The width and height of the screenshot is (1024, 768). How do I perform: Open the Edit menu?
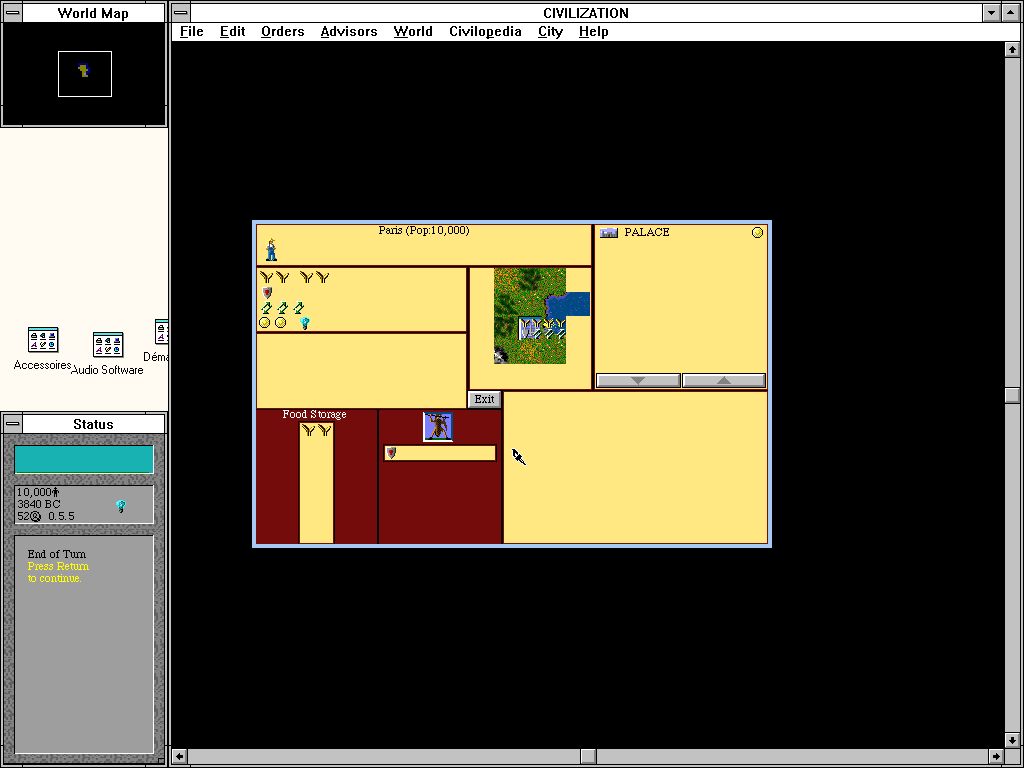pos(232,31)
